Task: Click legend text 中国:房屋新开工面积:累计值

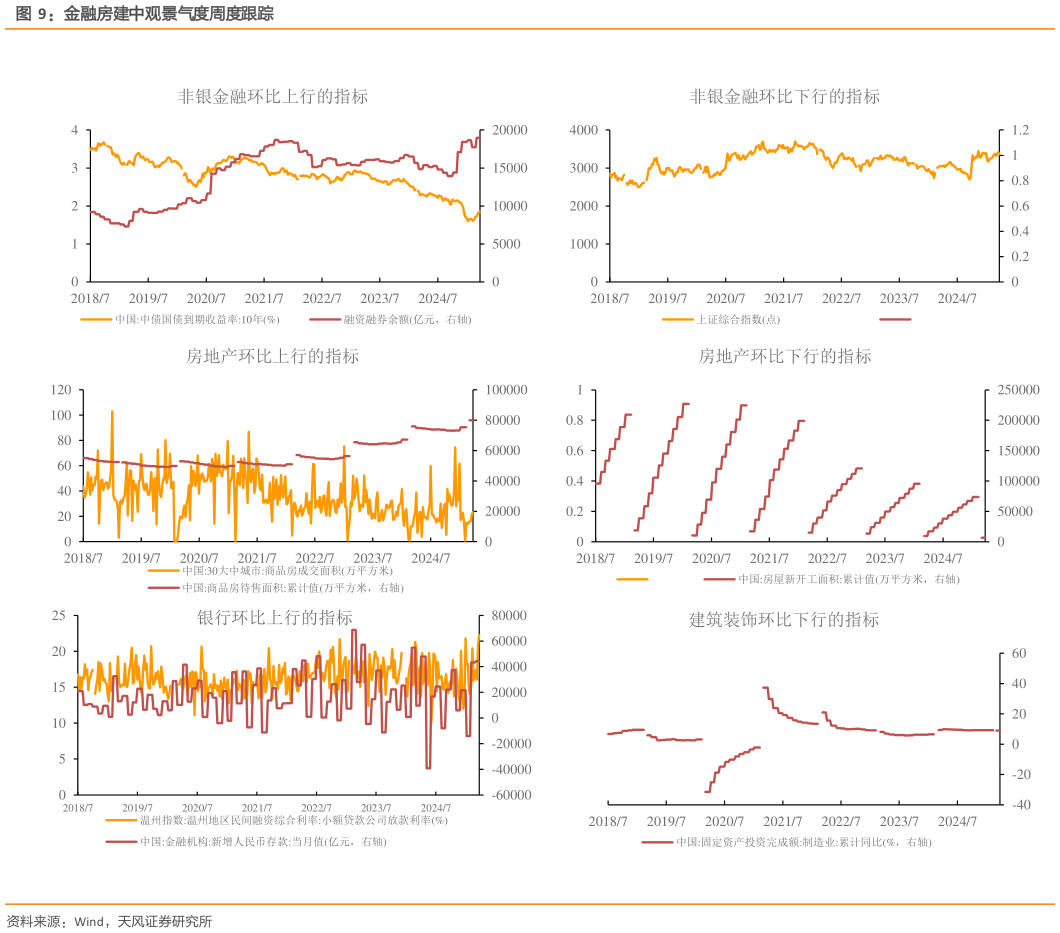Action: pyautogui.click(x=848, y=579)
